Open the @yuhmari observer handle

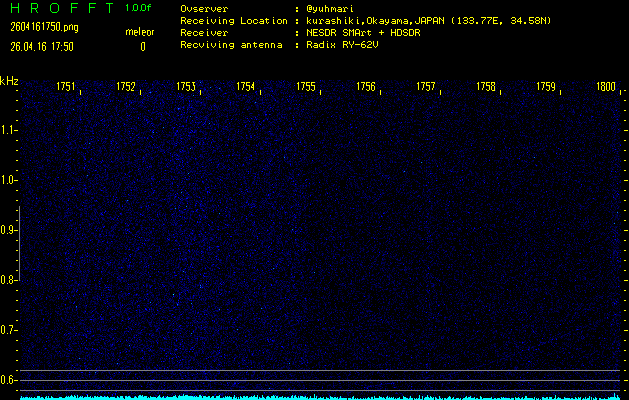coord(331,8)
